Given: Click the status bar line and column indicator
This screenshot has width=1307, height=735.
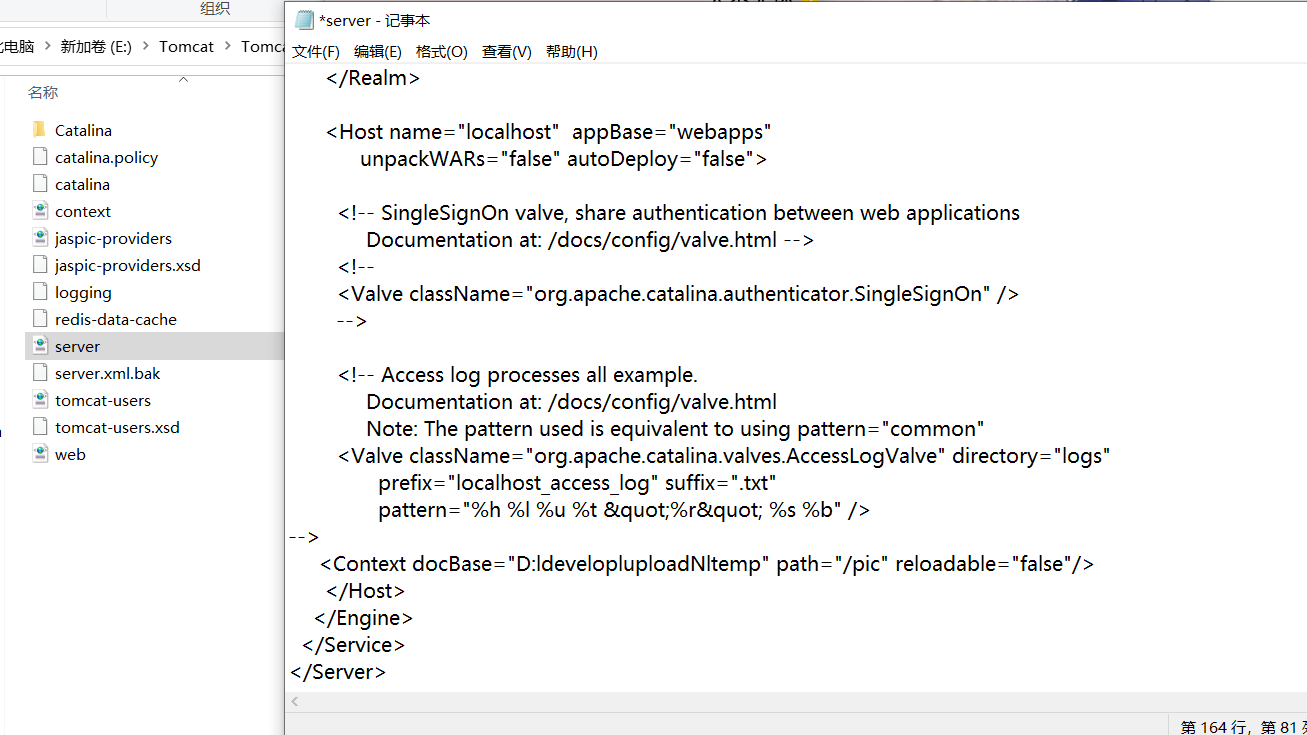Looking at the screenshot, I should 1243,726.
